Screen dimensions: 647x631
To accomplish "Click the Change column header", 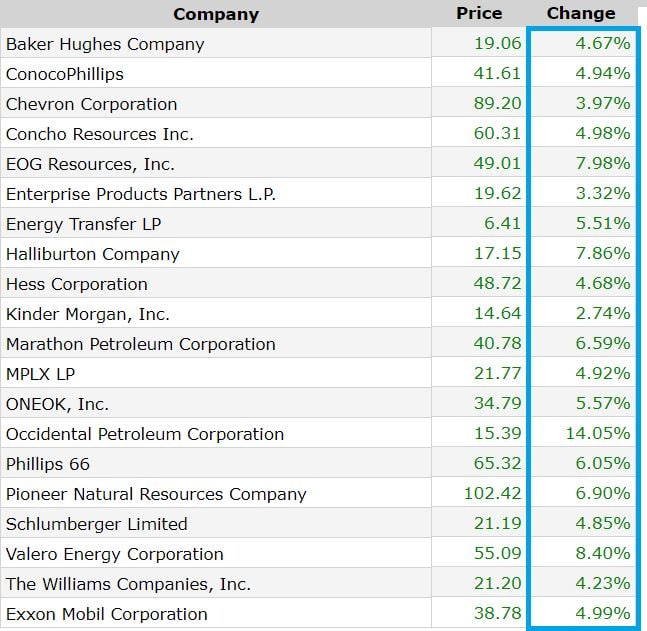I will (x=581, y=13).
